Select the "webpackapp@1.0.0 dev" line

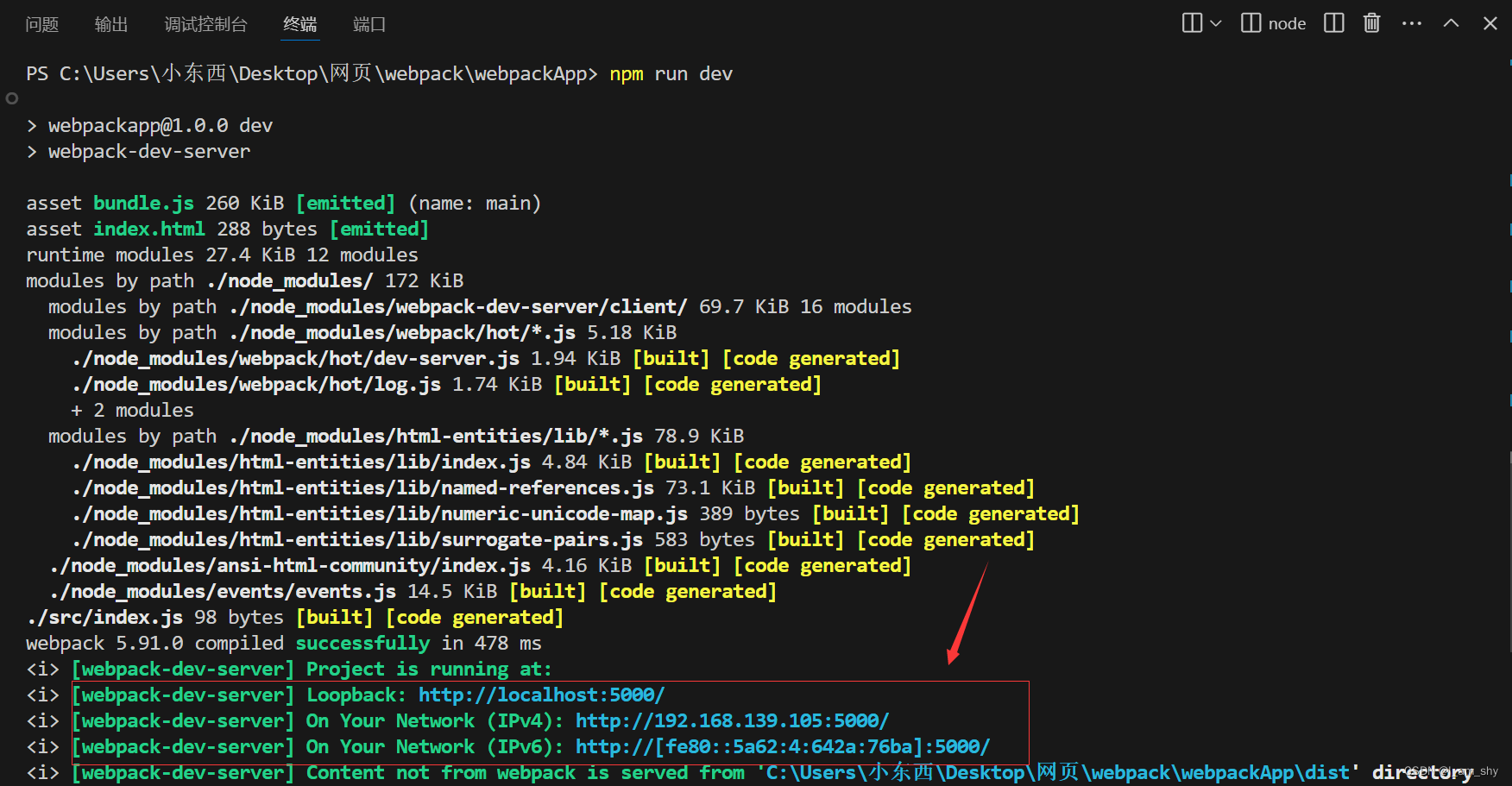[x=161, y=126]
